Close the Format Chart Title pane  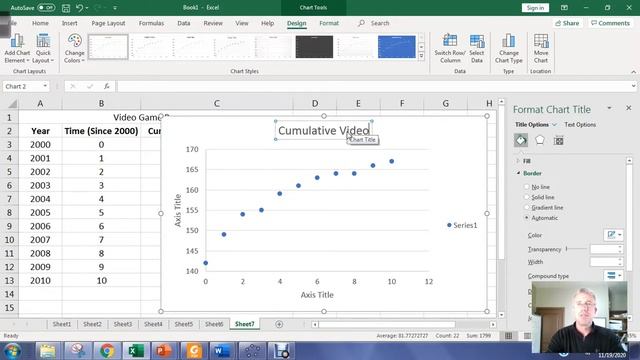click(x=629, y=108)
